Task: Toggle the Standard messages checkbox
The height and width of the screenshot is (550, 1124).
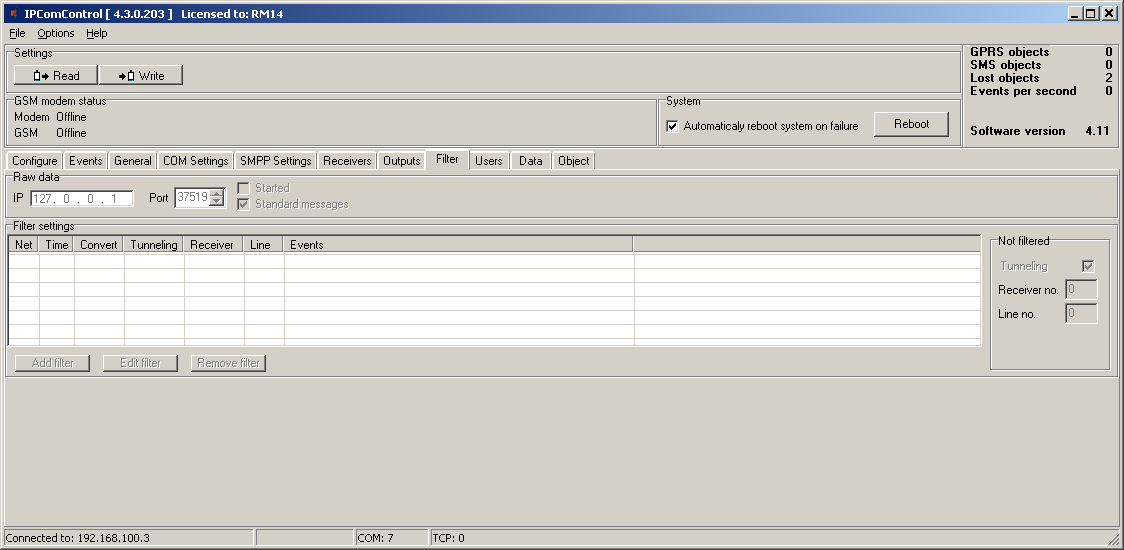Action: 243,204
